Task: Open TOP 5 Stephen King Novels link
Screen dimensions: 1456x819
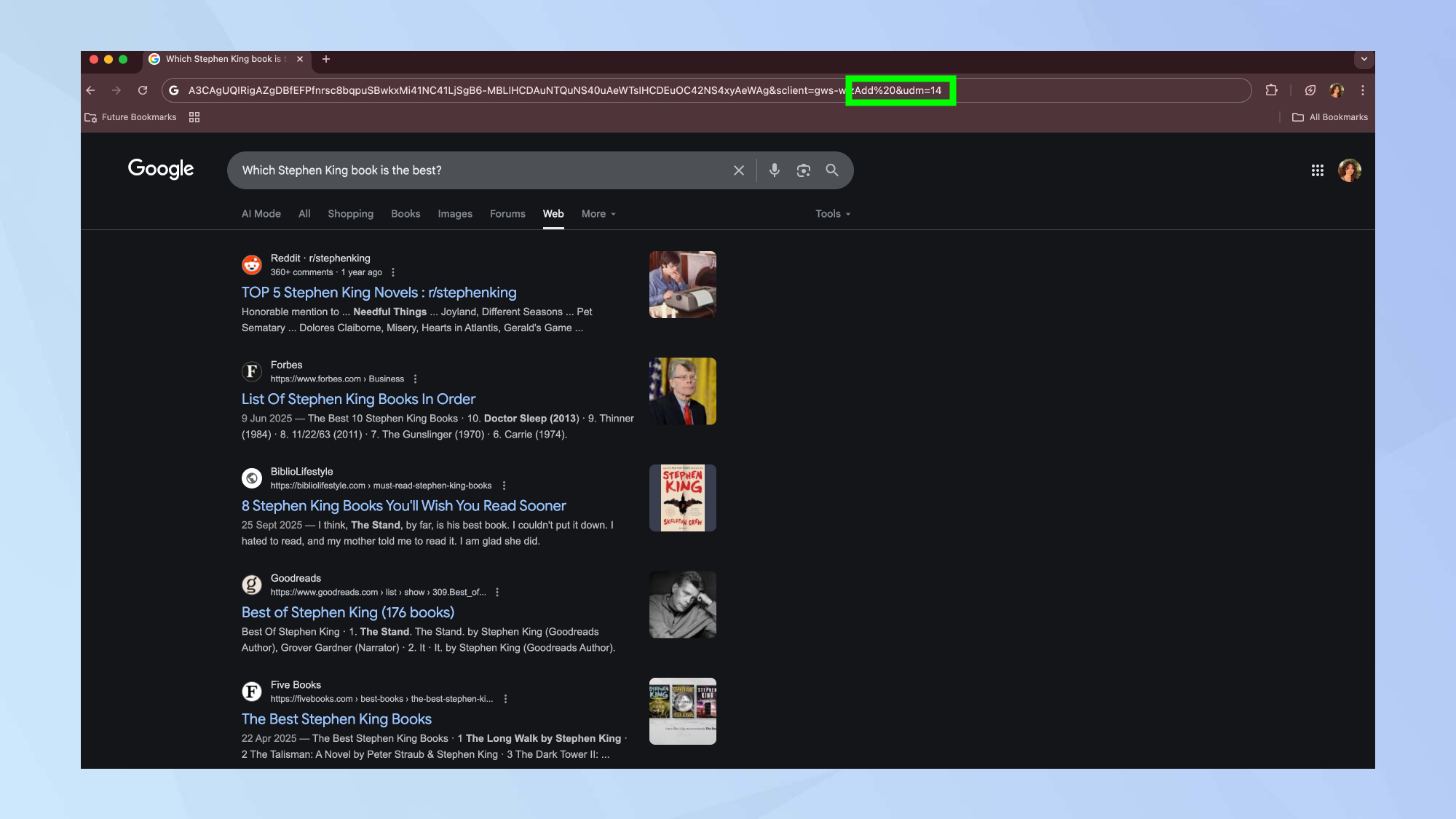Action: (379, 293)
